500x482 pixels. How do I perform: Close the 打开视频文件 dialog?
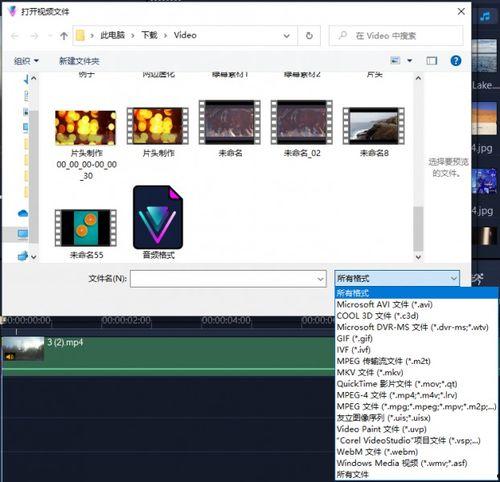point(461,12)
